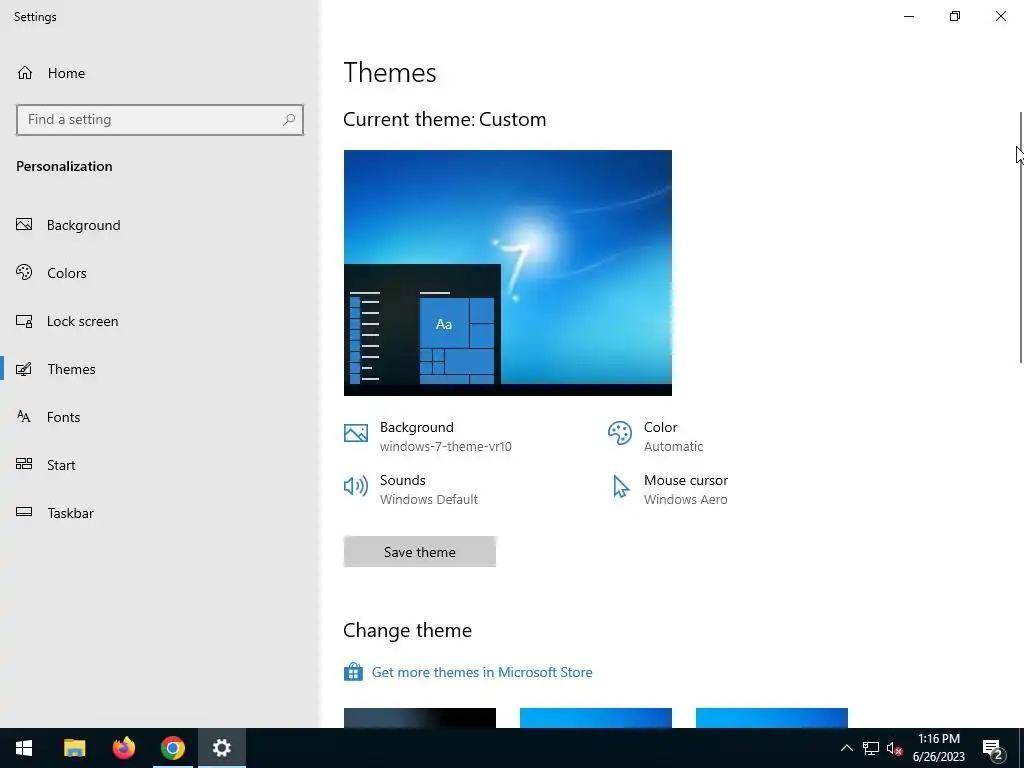
Task: Select the first dark theme thumbnail
Action: pos(419,718)
